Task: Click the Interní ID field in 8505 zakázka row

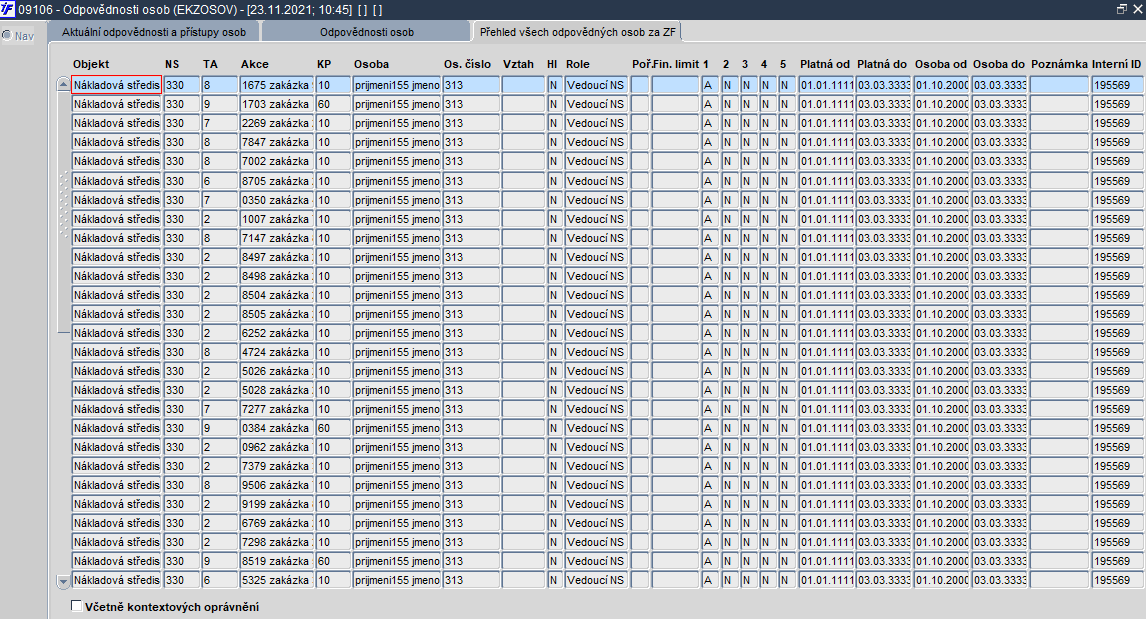Action: click(x=1117, y=314)
